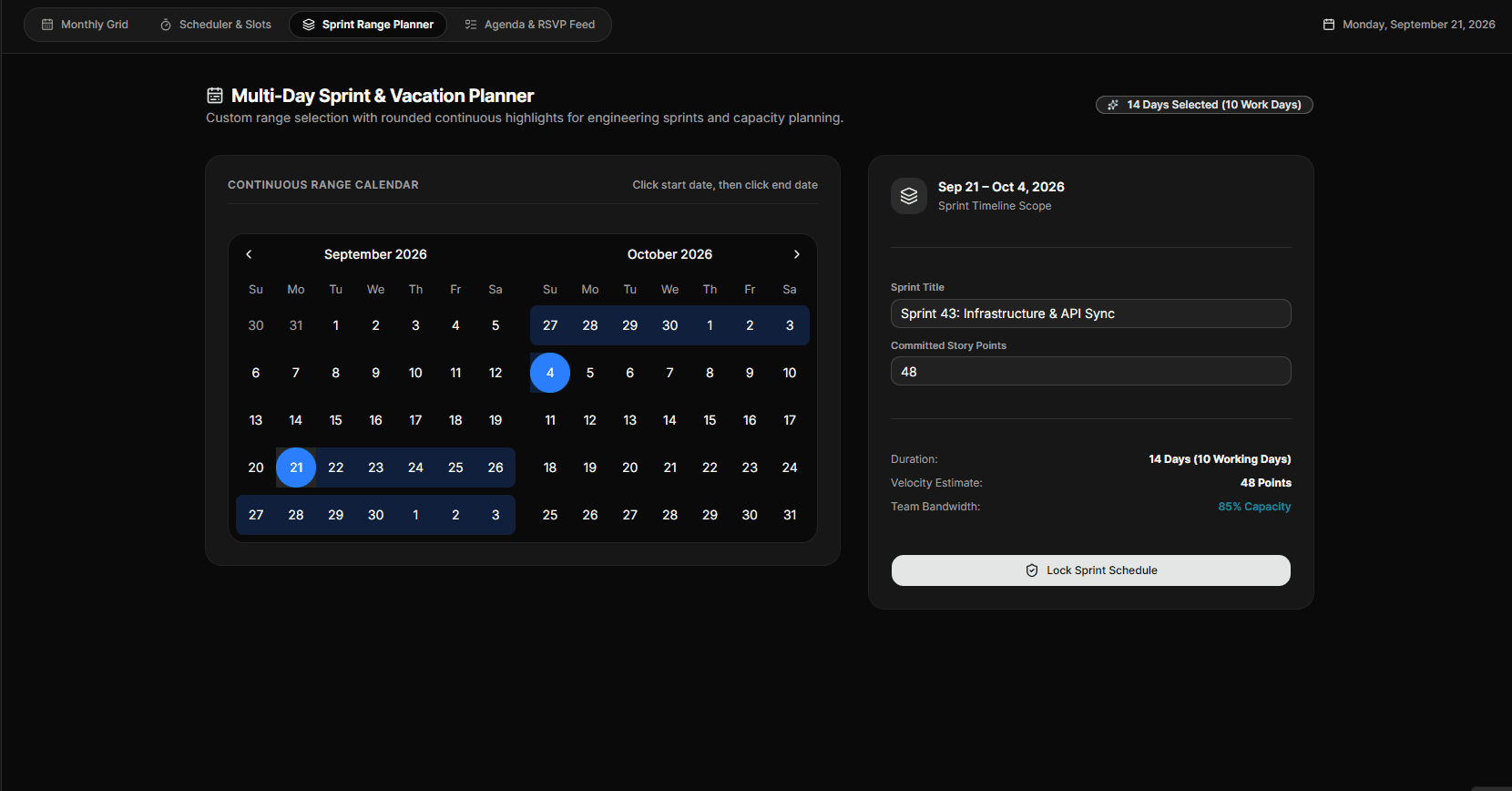
Task: Pick September 15 in the calendar
Action: (336, 420)
